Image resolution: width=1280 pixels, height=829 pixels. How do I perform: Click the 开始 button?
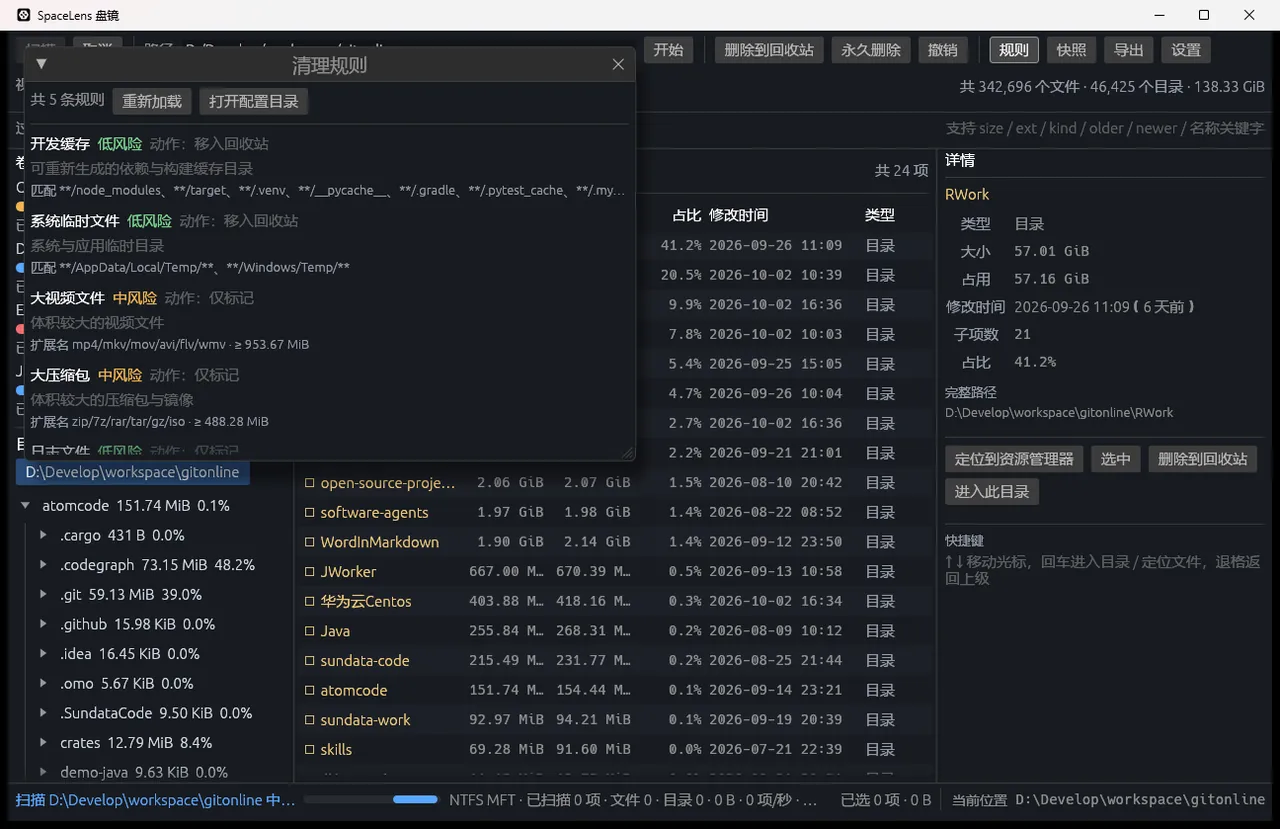point(669,50)
